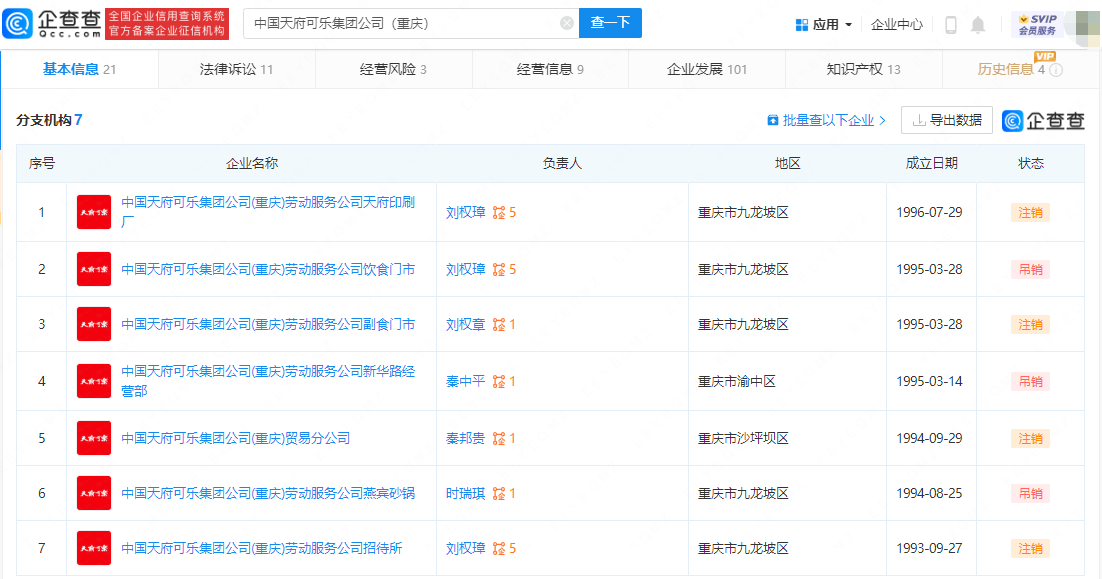Open 燕宾砂锅 branch company link
This screenshot has width=1102, height=579.
[x=268, y=493]
